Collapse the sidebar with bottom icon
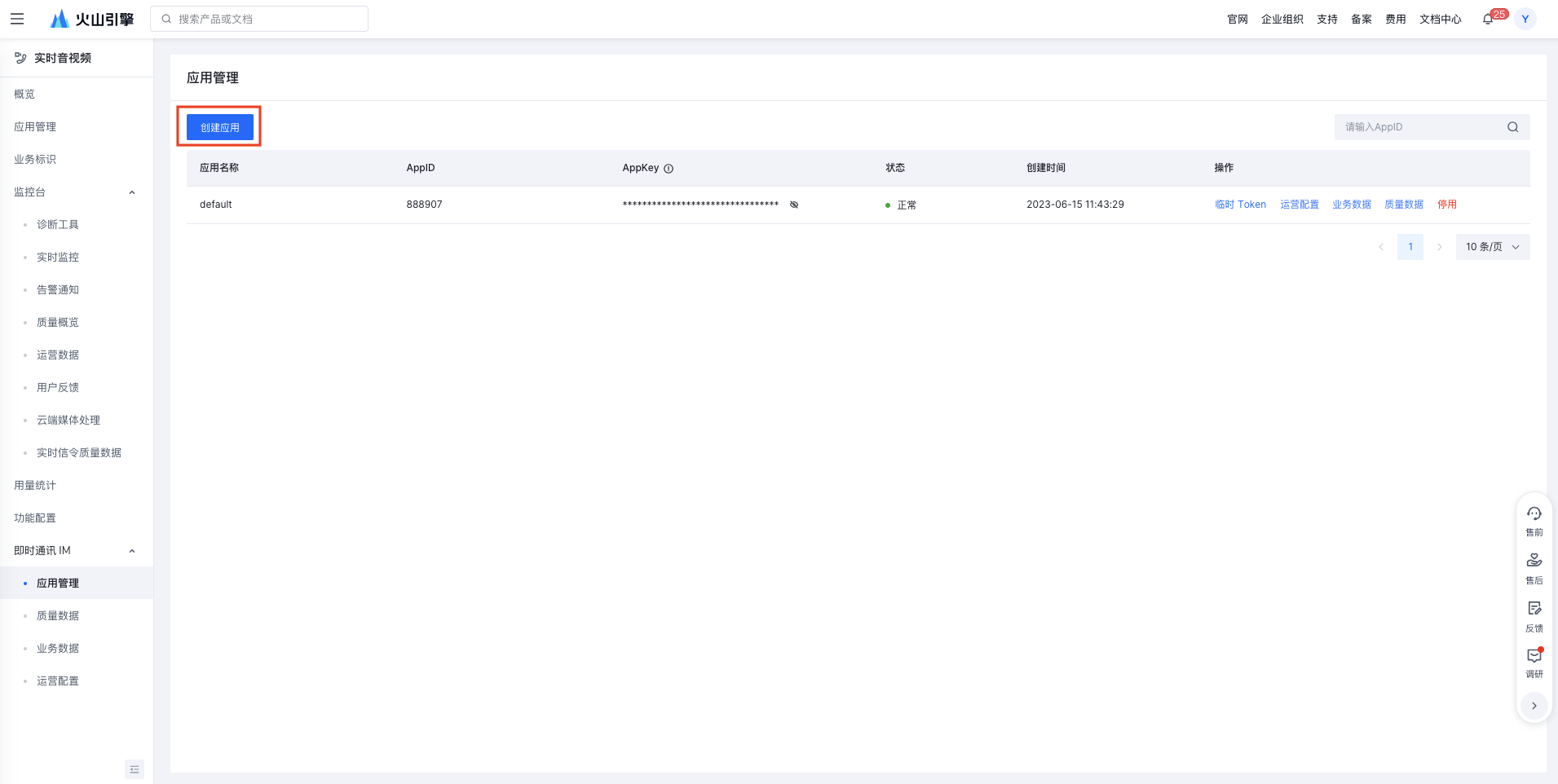 click(135, 769)
